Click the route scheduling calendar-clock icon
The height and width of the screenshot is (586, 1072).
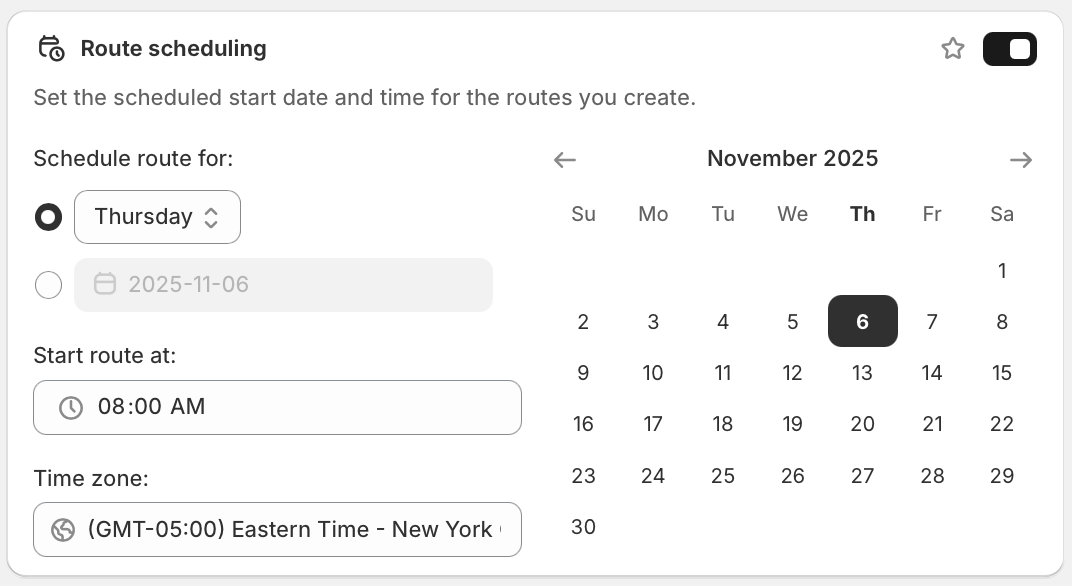coord(51,48)
